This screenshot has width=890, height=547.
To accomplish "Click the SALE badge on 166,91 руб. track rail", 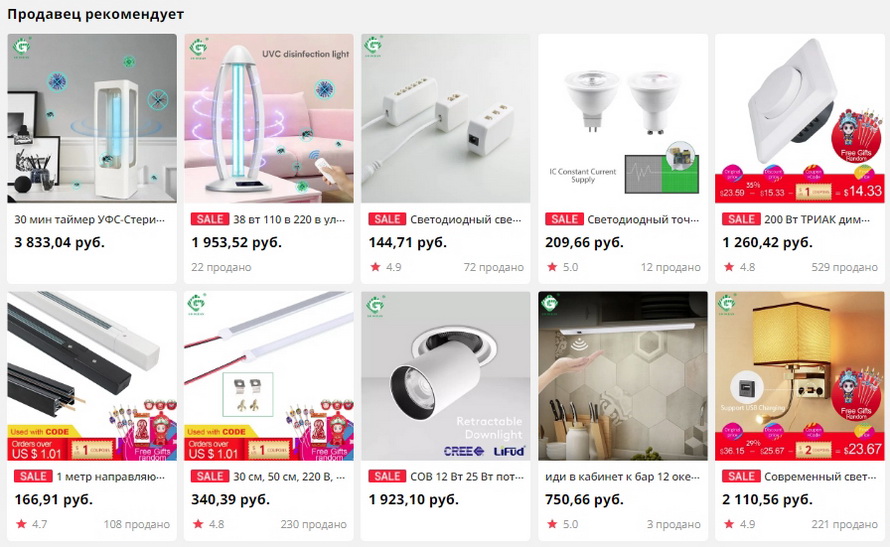I will pyautogui.click(x=33, y=476).
